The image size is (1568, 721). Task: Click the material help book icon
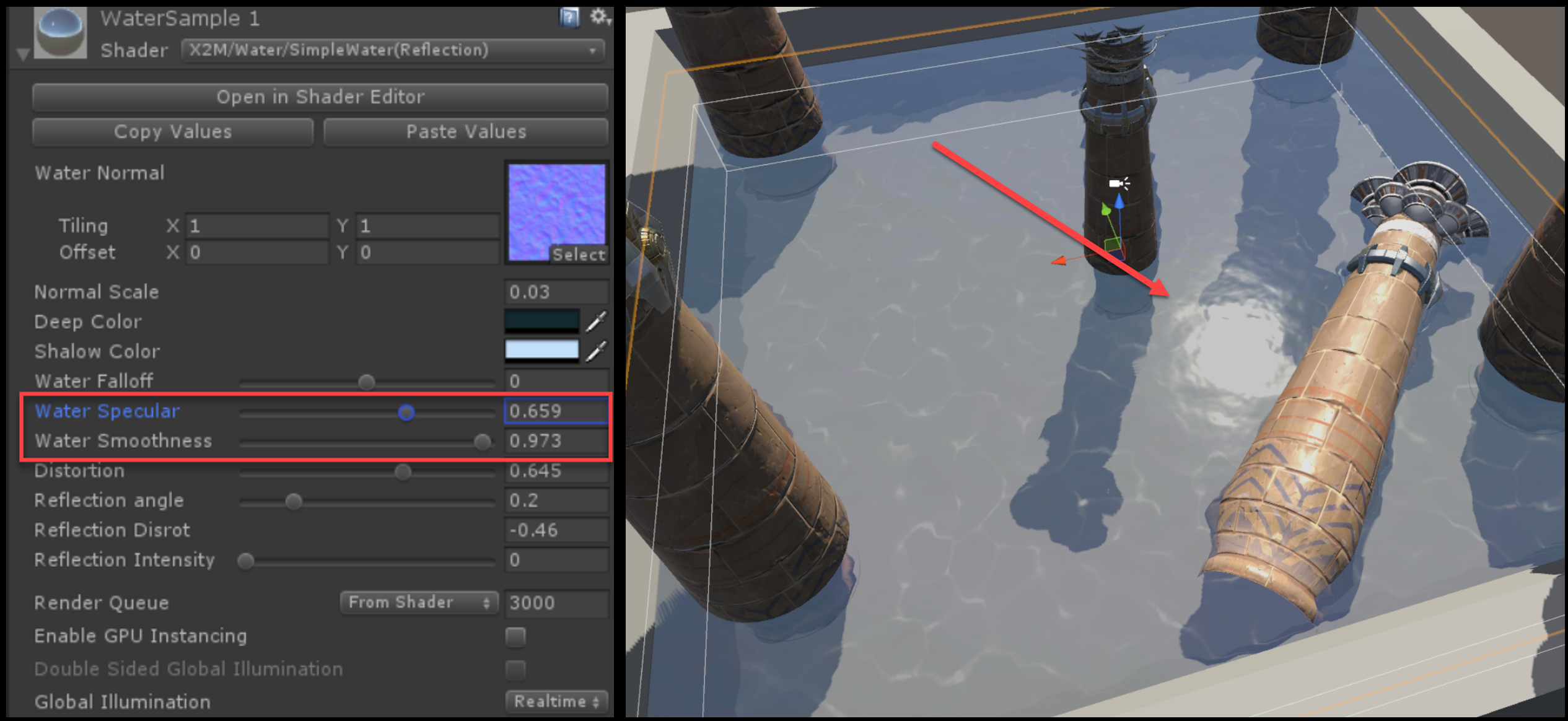[568, 17]
